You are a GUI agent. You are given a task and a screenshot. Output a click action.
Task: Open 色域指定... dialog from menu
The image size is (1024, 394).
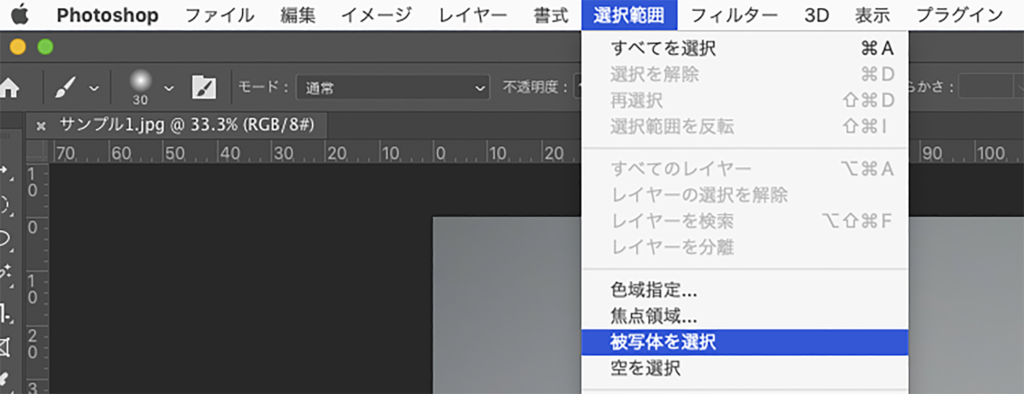(x=744, y=289)
